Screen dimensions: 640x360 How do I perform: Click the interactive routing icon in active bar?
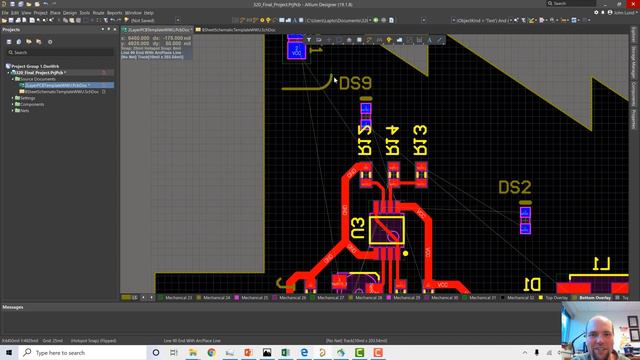369,40
